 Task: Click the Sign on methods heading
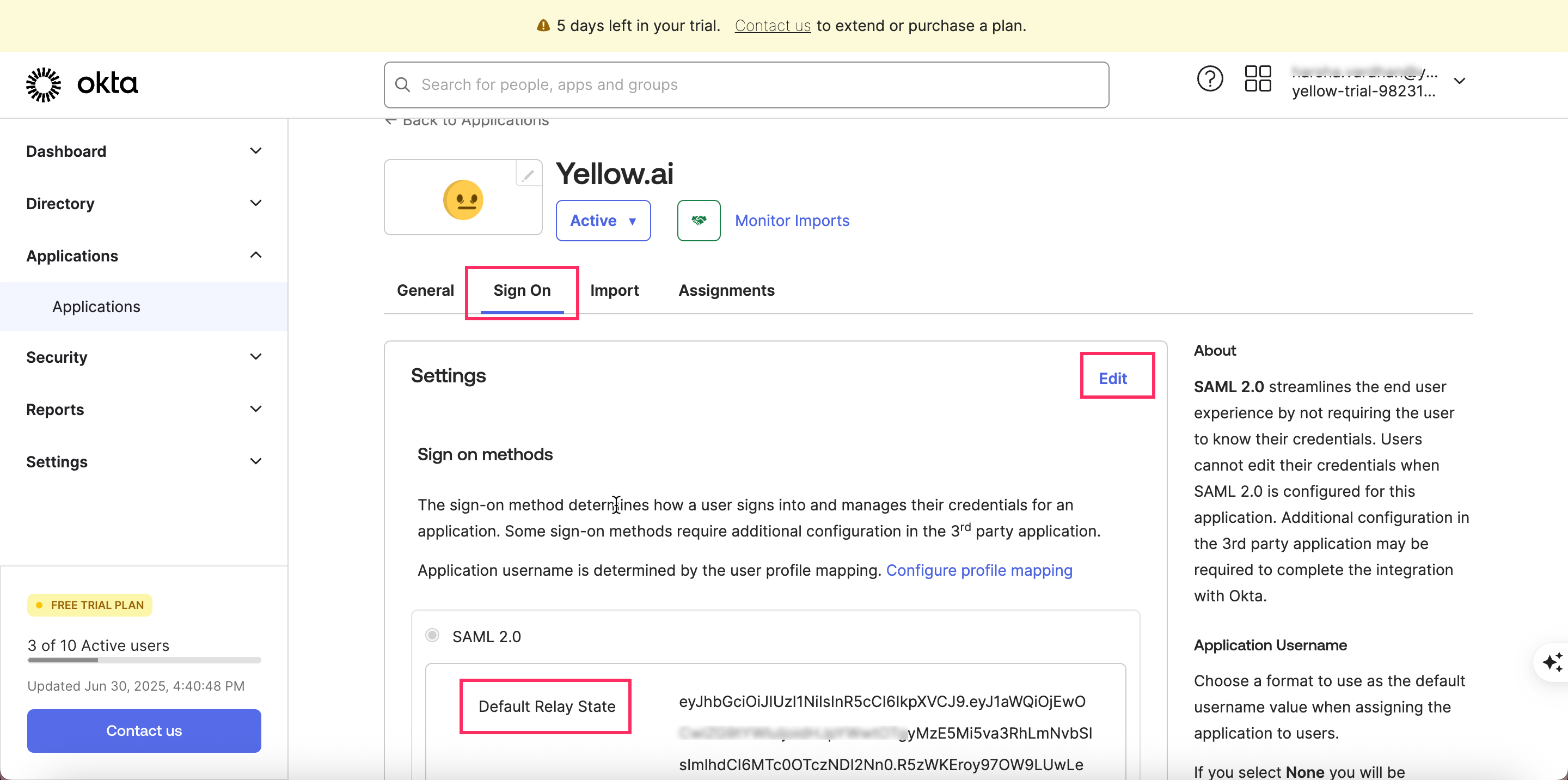click(x=485, y=454)
